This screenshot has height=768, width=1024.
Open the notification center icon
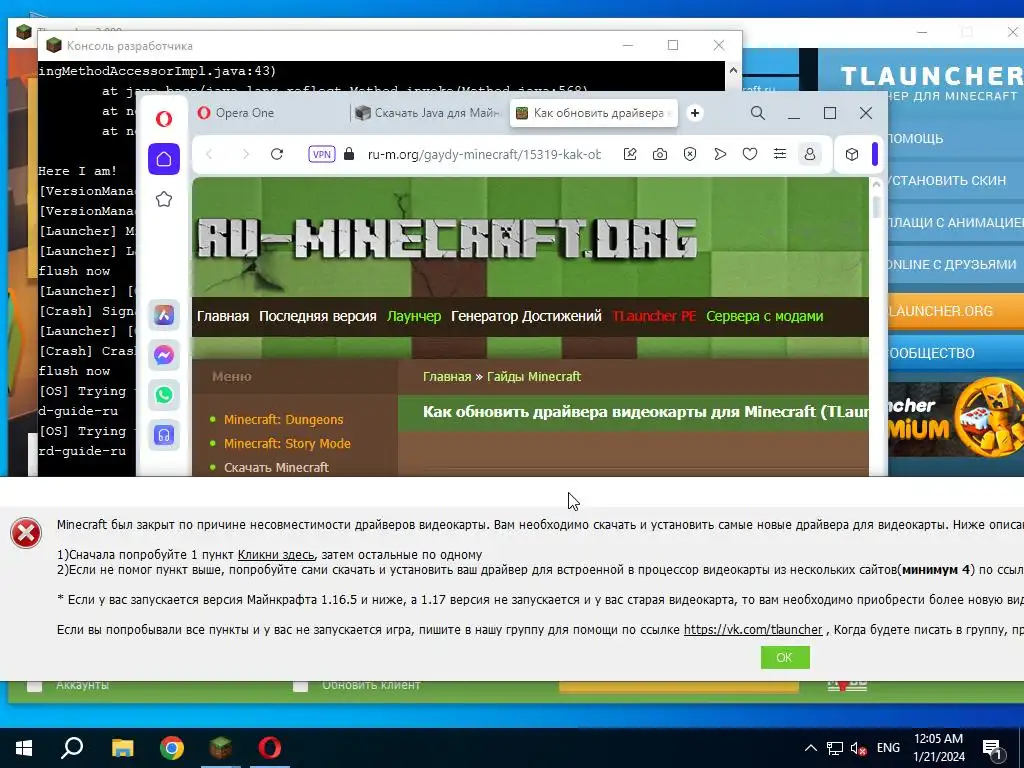pos(992,749)
